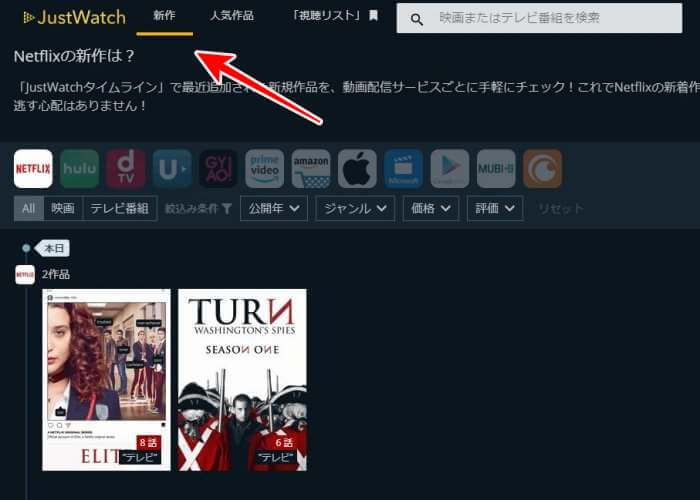
Task: Select the Microsoft Store provider icon
Action: [404, 169]
